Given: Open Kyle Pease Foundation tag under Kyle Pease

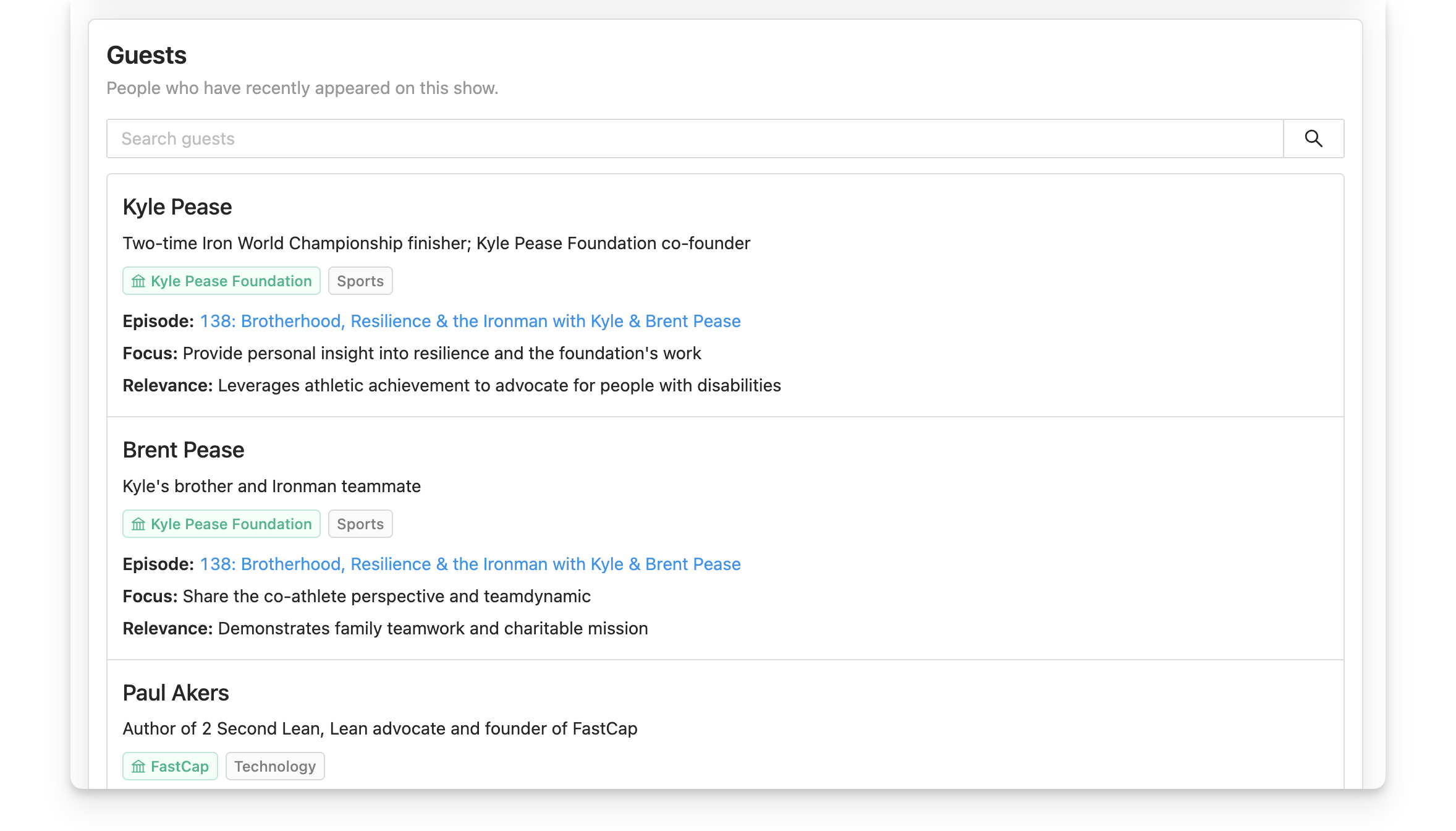Looking at the screenshot, I should 221,281.
